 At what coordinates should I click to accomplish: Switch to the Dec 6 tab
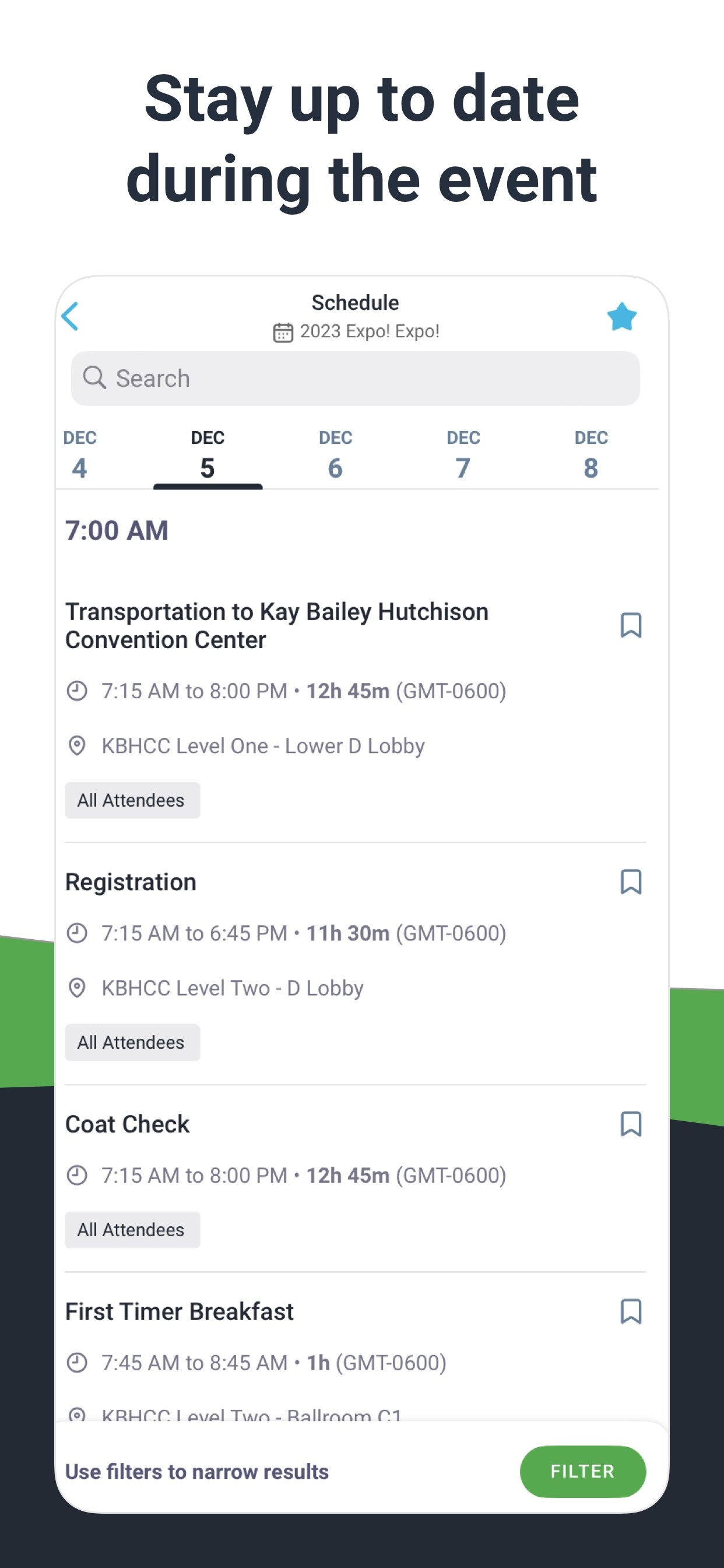[x=335, y=456]
